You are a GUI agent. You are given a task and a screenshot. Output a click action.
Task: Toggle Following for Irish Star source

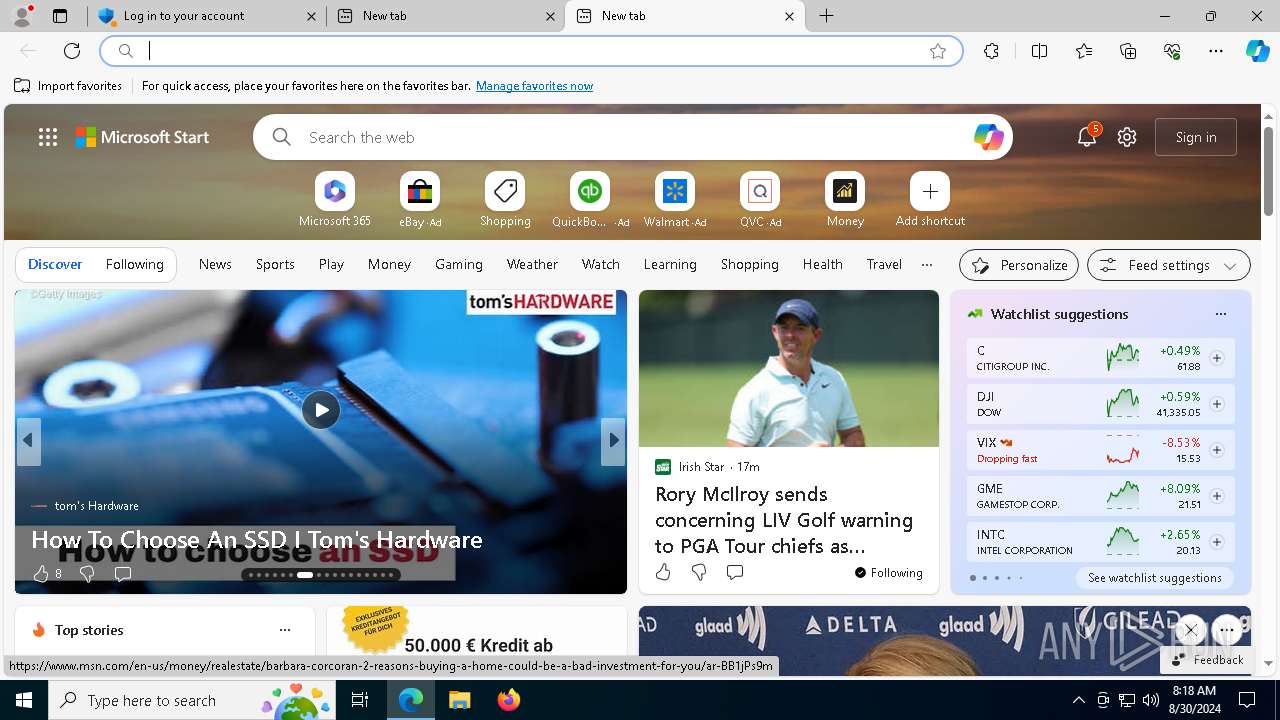pyautogui.click(x=889, y=573)
